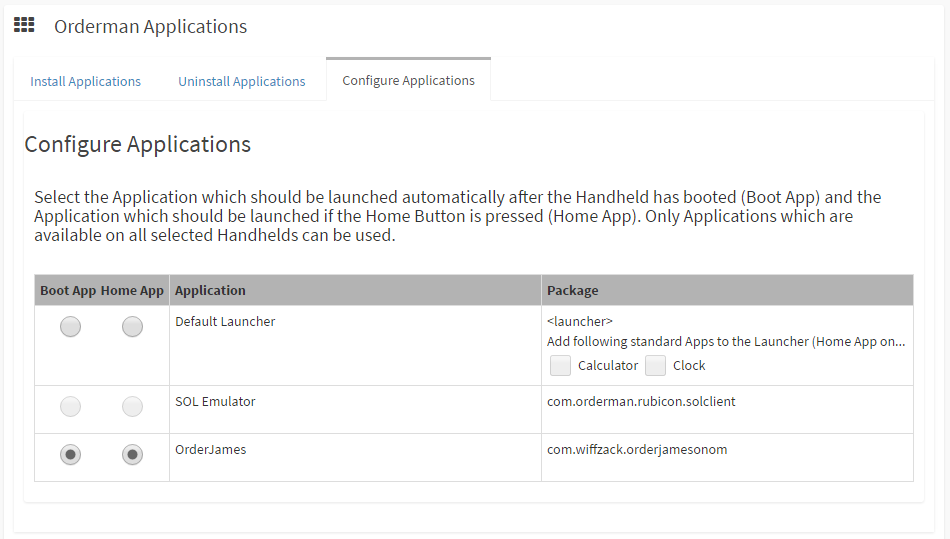Enable the Clock checkbox

tap(655, 365)
